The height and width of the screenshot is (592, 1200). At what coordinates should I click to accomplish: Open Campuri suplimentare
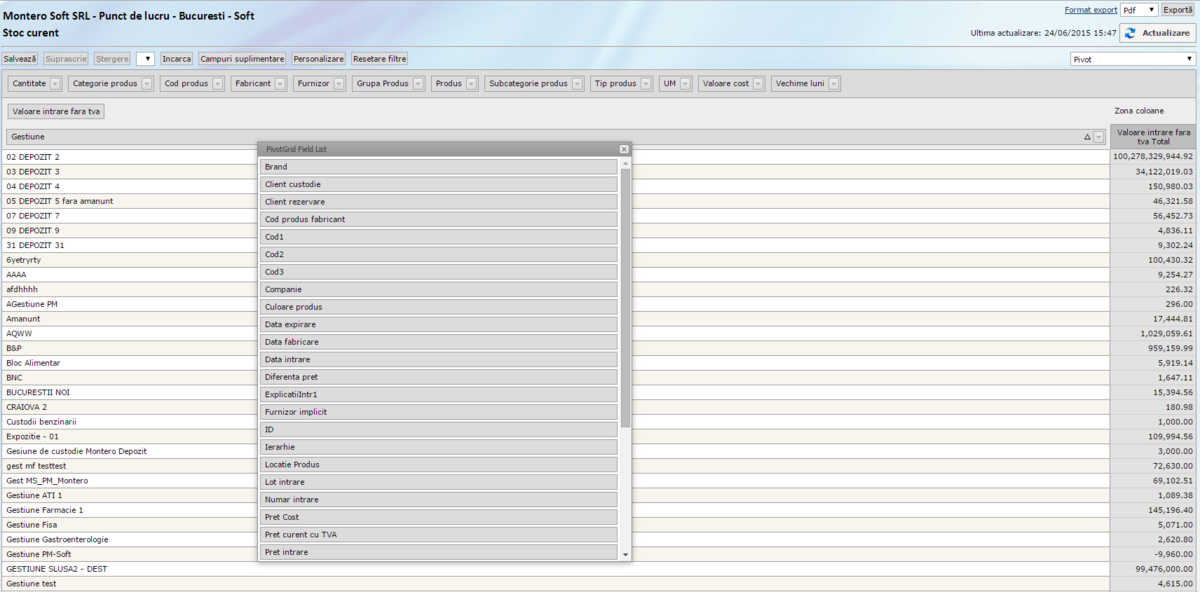(243, 59)
